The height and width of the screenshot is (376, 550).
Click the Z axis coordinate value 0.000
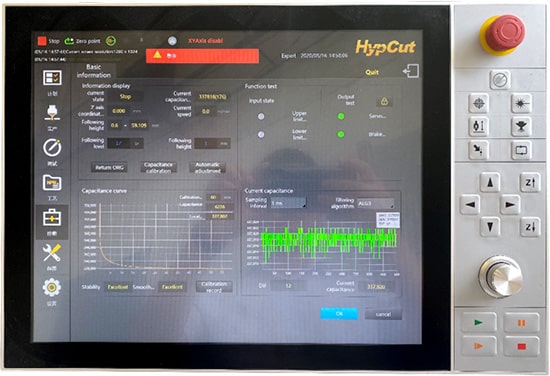coord(119,111)
